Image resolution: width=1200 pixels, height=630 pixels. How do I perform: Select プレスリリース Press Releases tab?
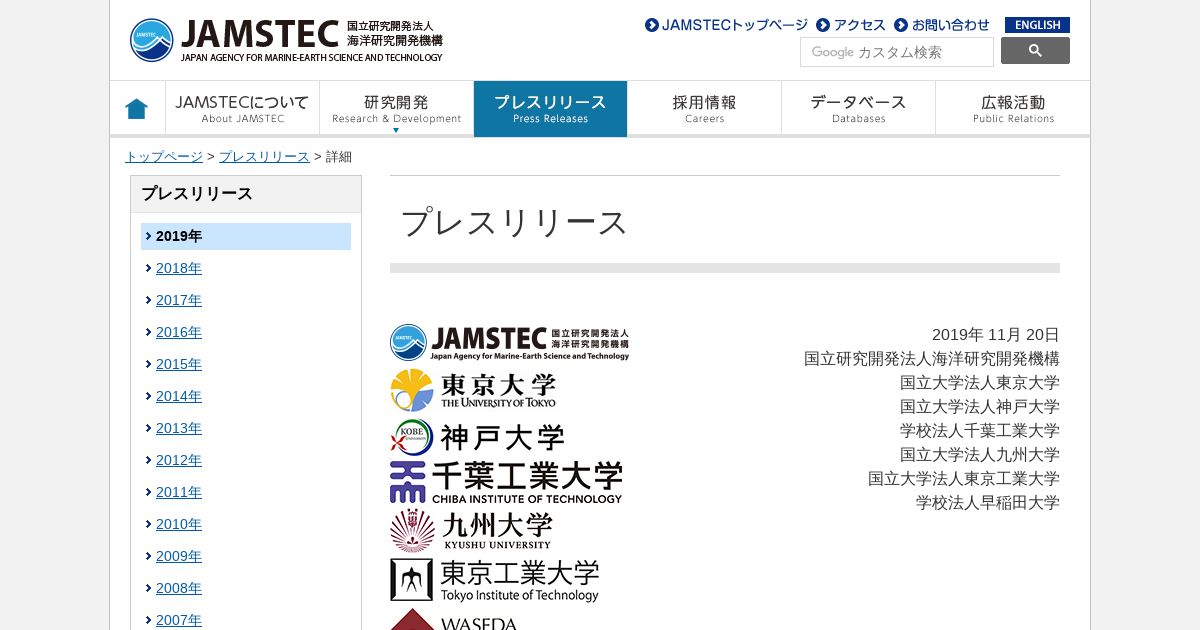tap(550, 108)
